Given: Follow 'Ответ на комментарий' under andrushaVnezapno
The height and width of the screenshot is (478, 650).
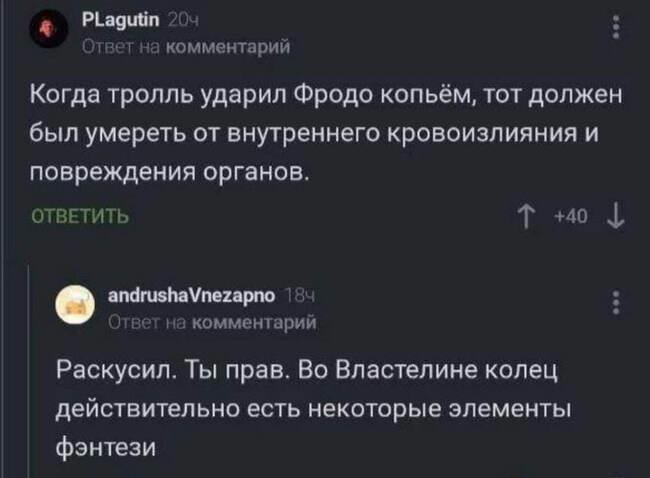Looking at the screenshot, I should [x=210, y=318].
